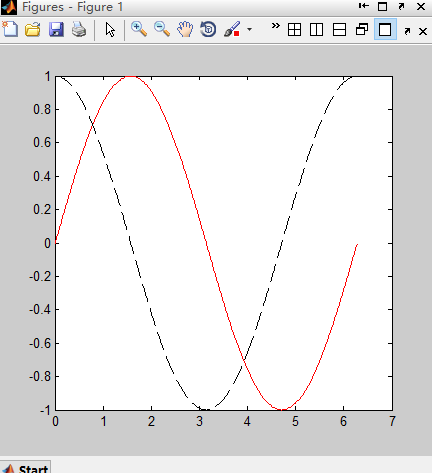The width and height of the screenshot is (432, 473).
Task: Expand hidden toolbar items with the chevron
Action: click(x=275, y=26)
